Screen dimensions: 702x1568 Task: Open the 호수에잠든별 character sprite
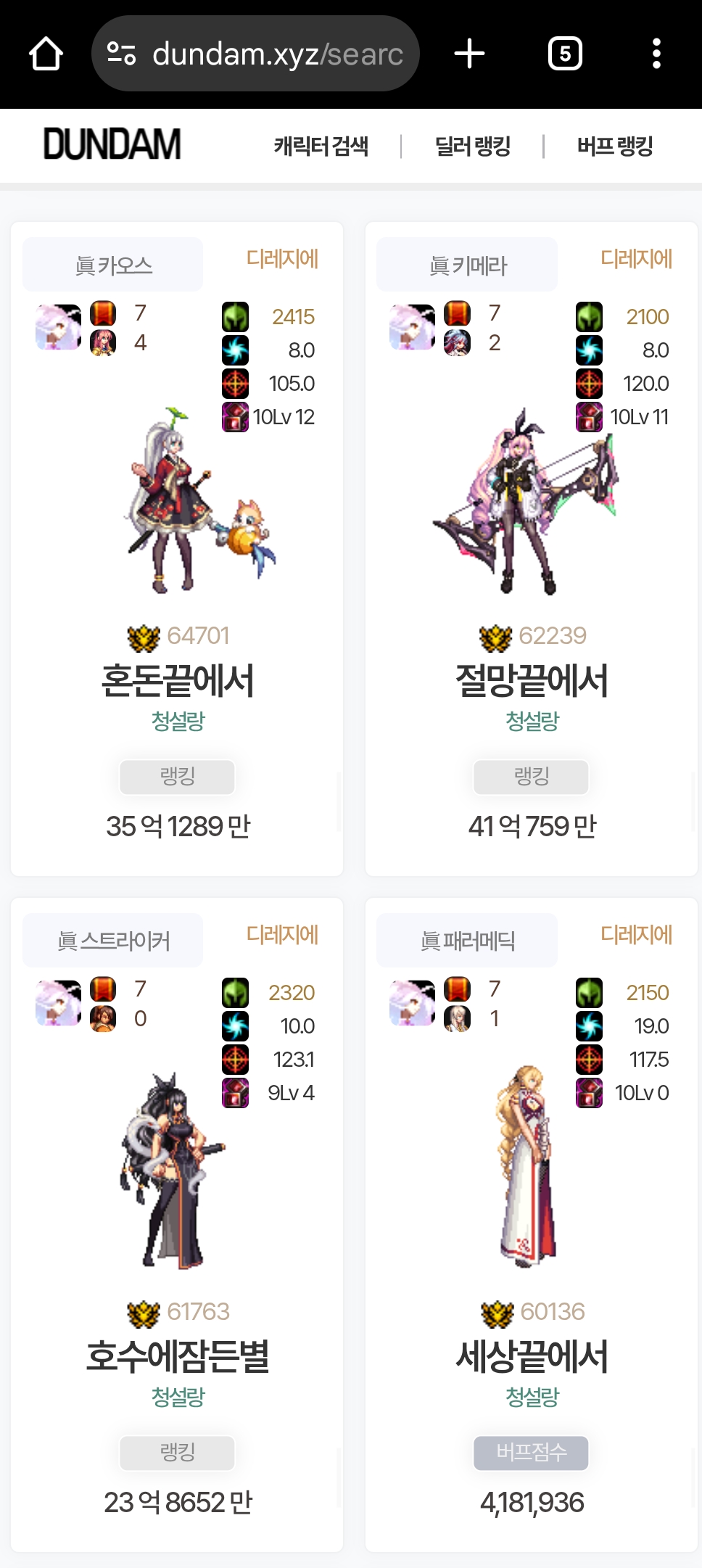click(x=173, y=1171)
